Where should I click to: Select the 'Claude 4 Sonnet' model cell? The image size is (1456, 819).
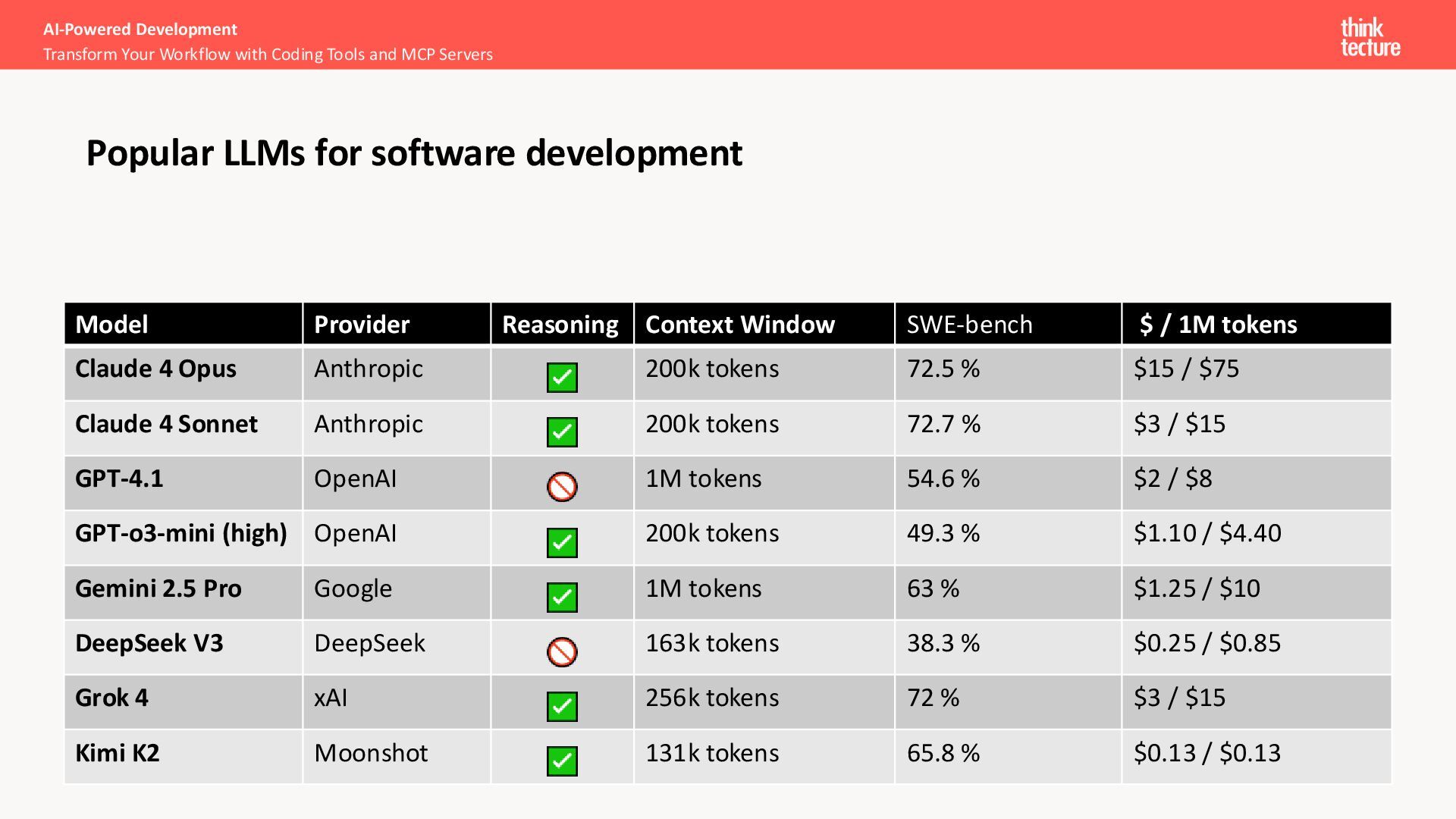pyautogui.click(x=184, y=428)
